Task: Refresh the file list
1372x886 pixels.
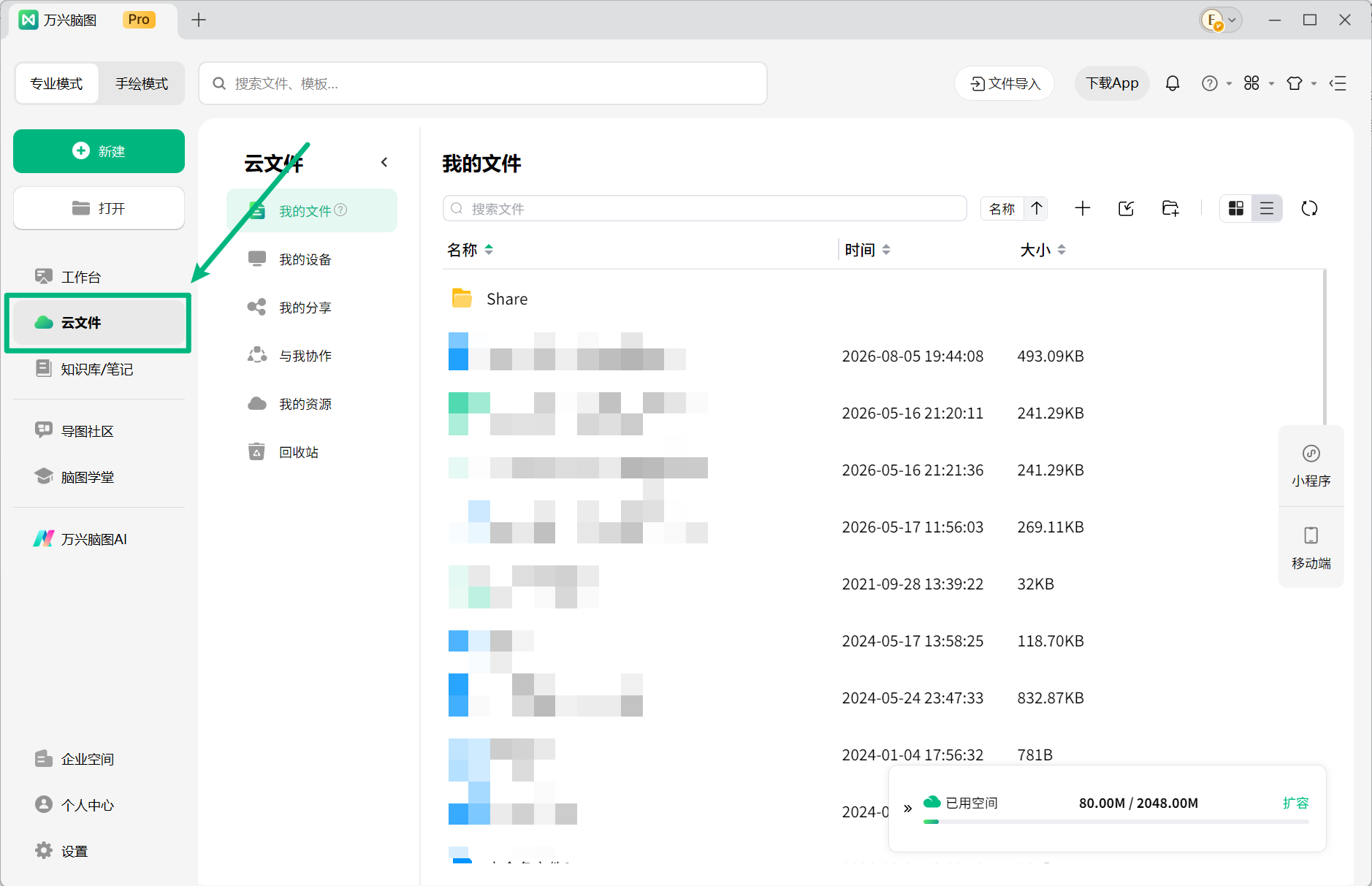Action: click(x=1309, y=209)
